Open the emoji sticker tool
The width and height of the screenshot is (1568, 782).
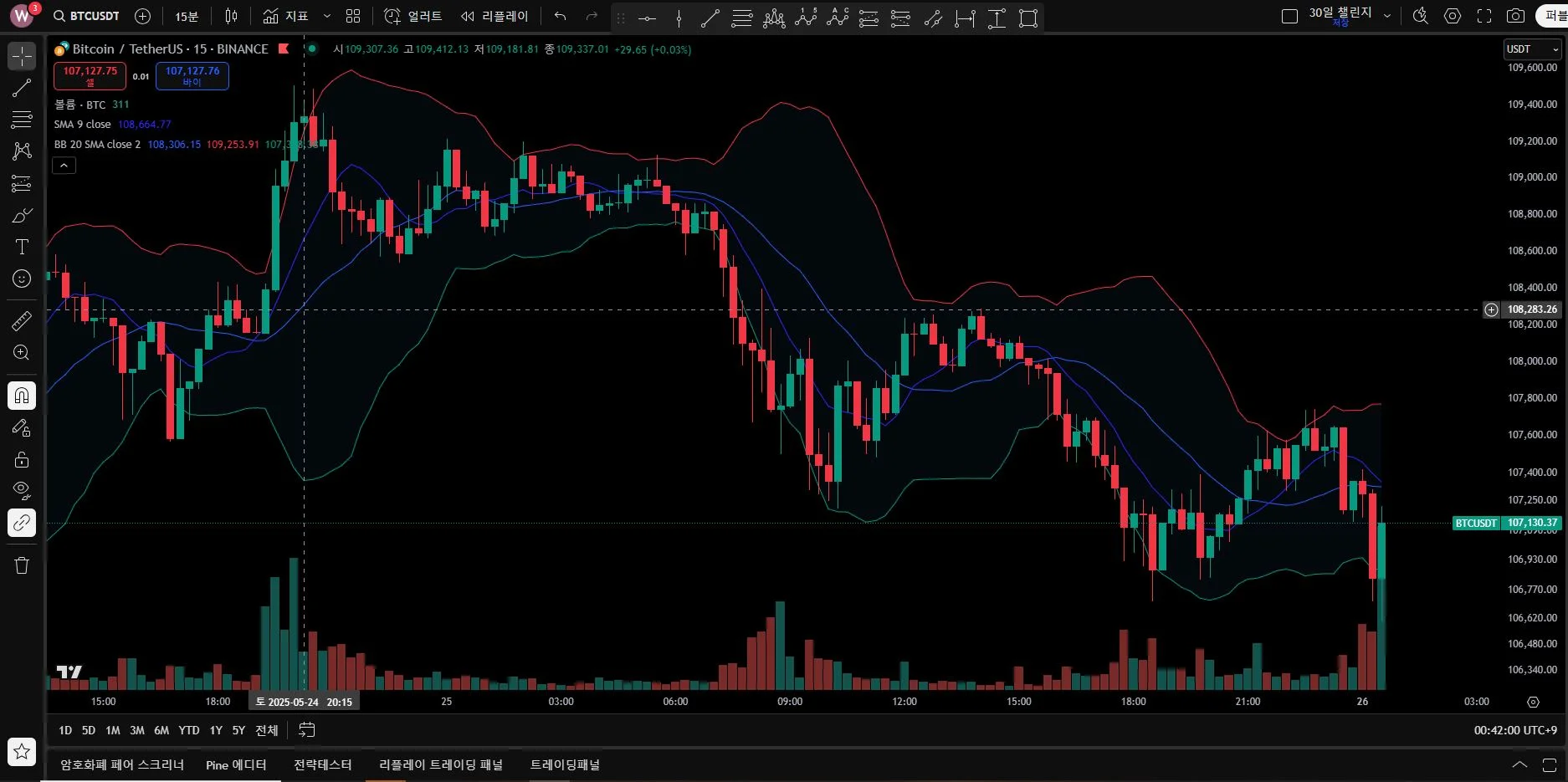22,279
